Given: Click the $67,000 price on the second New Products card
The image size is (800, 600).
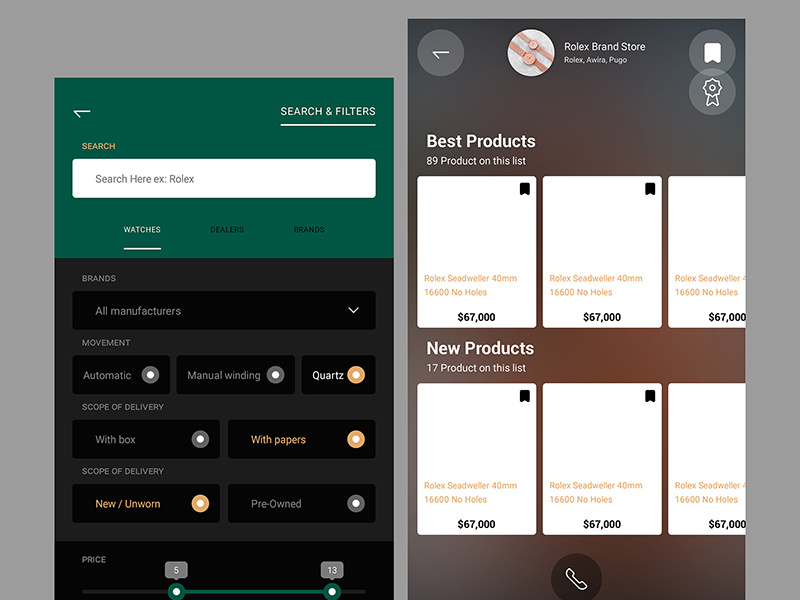Looking at the screenshot, I should click(602, 524).
